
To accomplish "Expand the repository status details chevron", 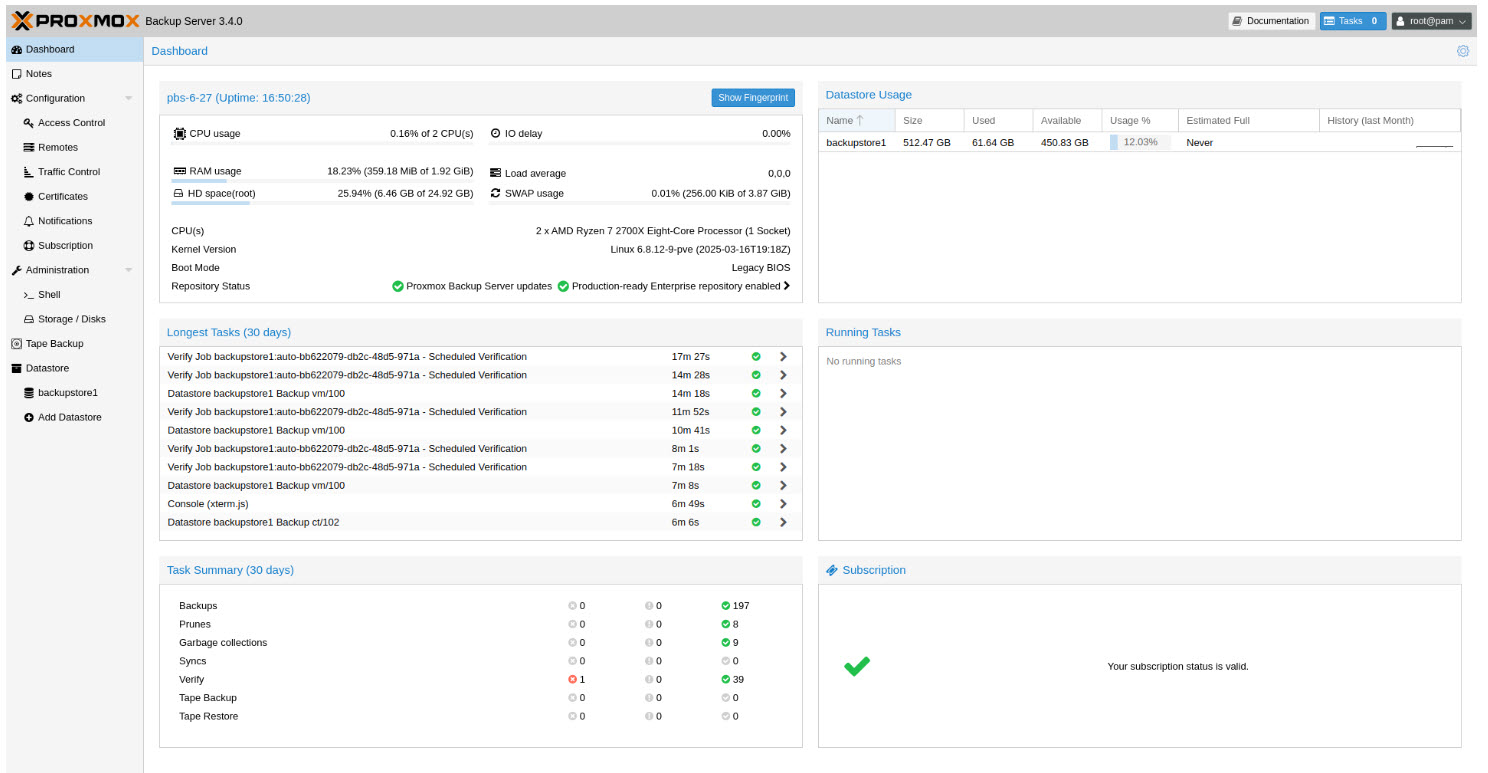I will [x=786, y=286].
